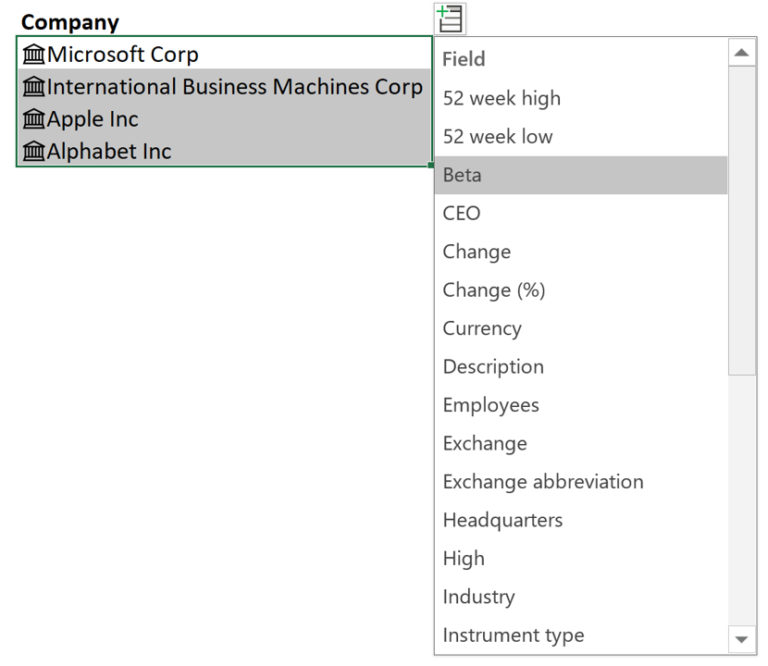Select the Change (%) field
The image size is (768, 666).
(493, 290)
